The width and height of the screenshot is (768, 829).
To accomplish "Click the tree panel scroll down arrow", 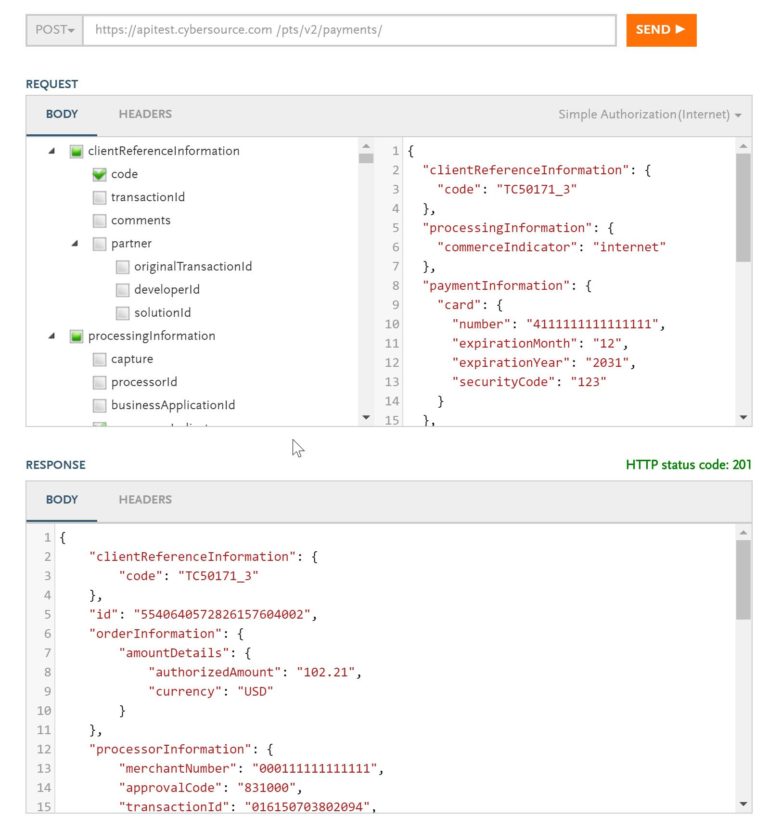I will click(x=366, y=418).
